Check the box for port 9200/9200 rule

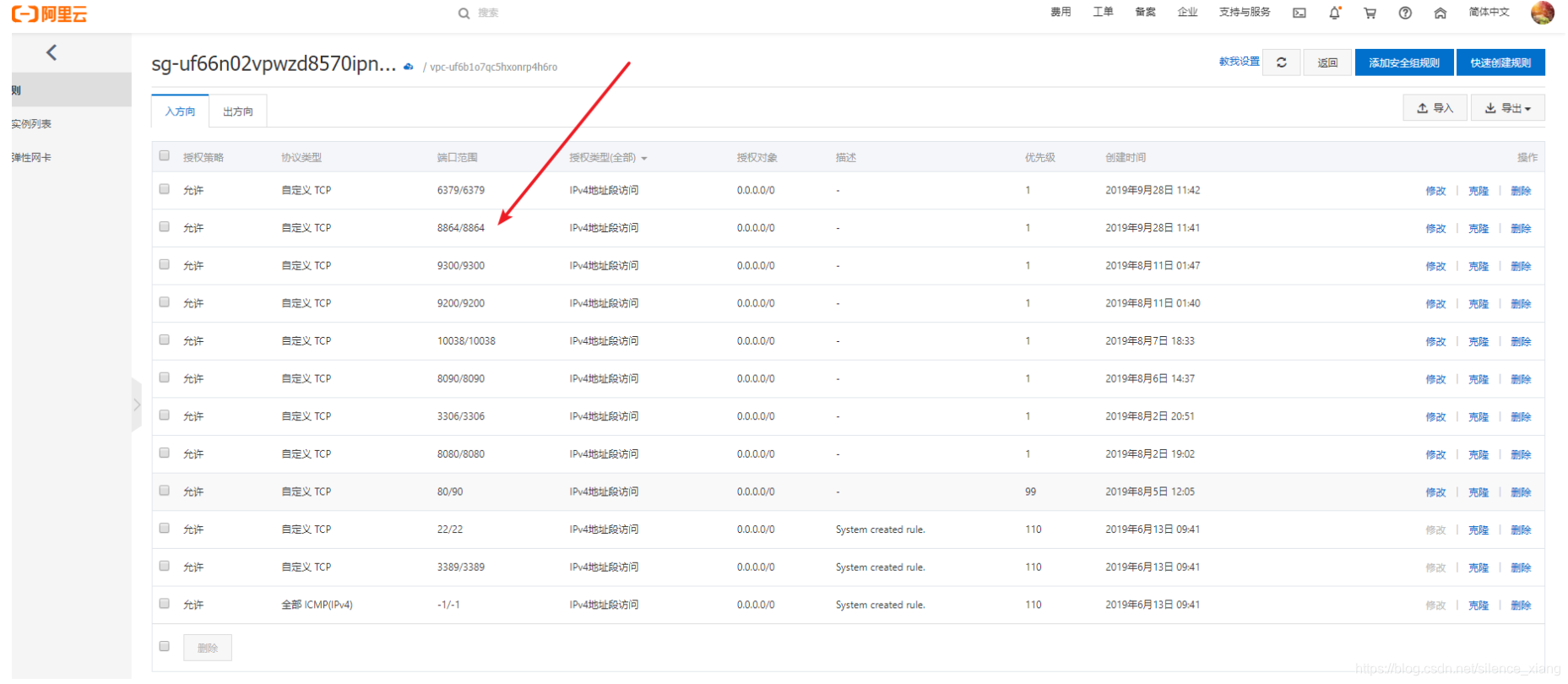165,301
